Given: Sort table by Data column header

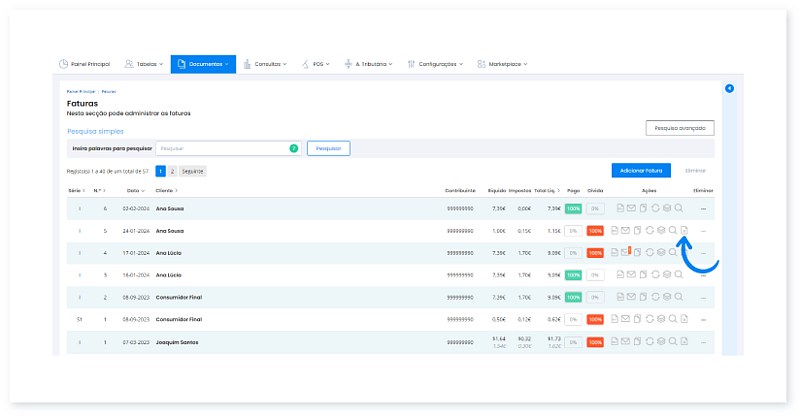Looking at the screenshot, I should [133, 190].
